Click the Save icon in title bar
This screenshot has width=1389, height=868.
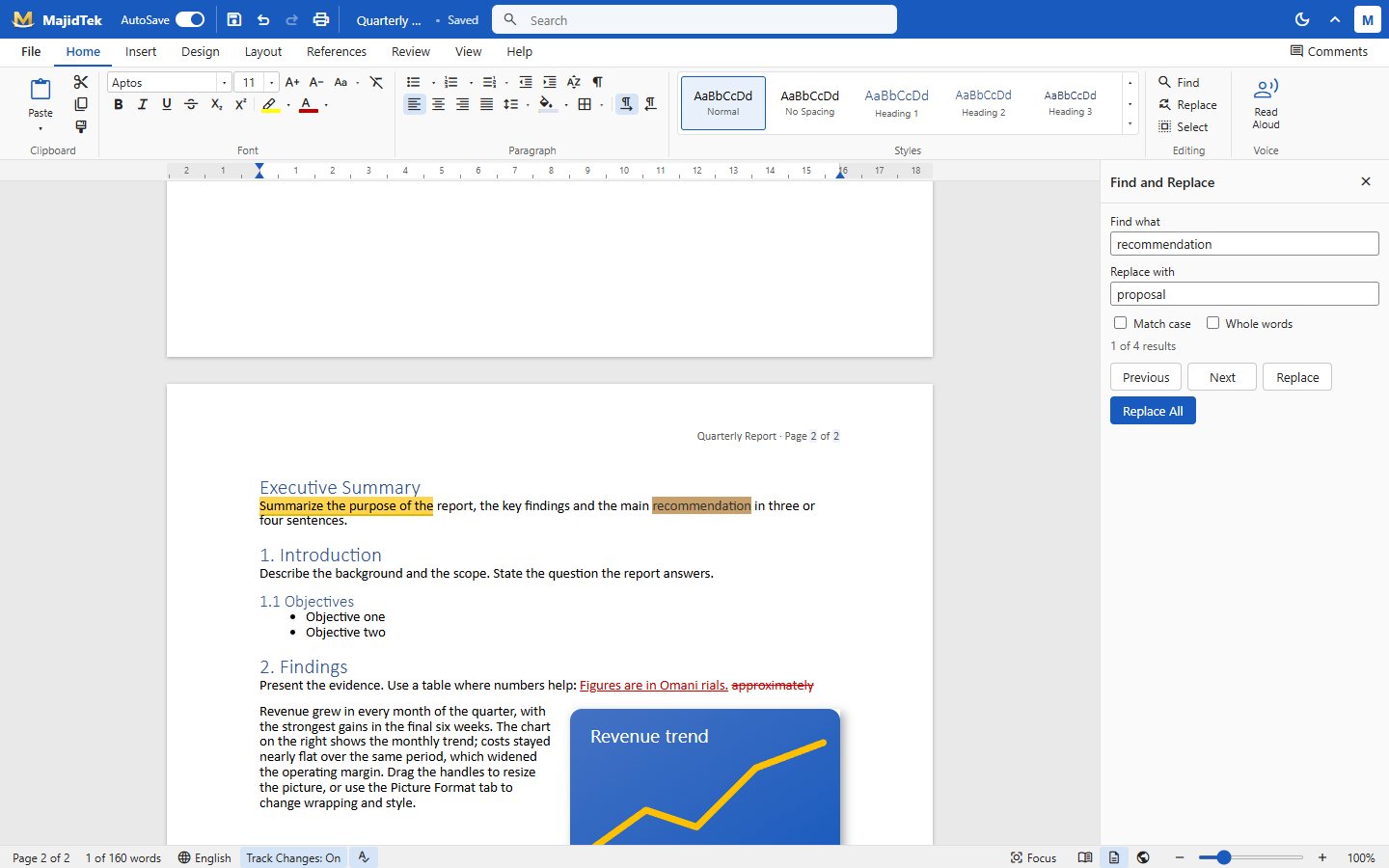[x=234, y=19]
